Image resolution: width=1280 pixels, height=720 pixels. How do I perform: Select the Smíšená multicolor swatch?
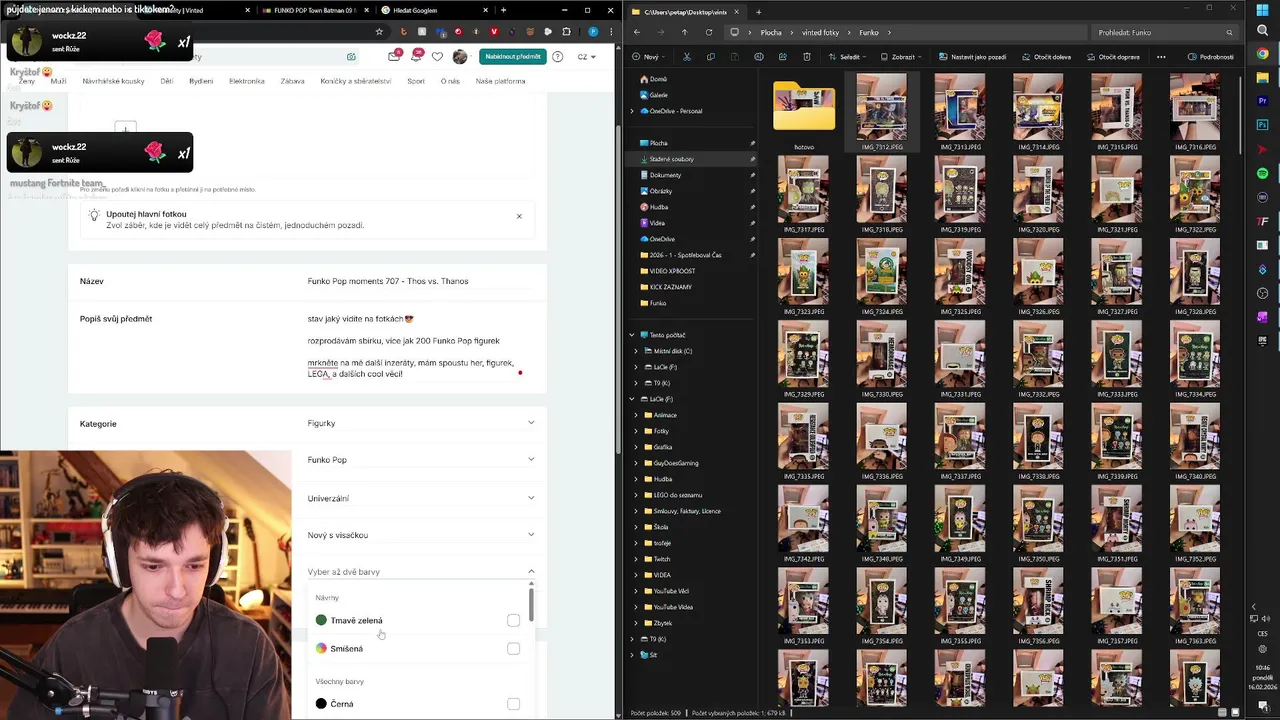[321, 648]
